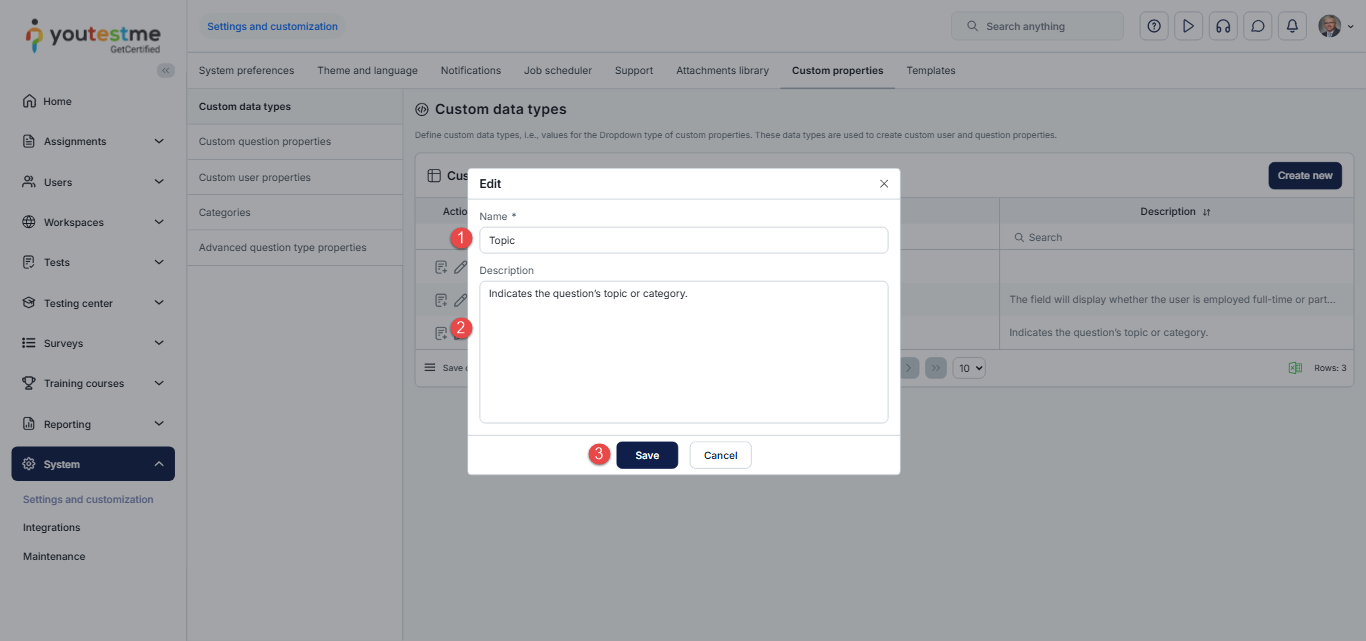
Task: Click the Search anything box
Action: point(1037,26)
